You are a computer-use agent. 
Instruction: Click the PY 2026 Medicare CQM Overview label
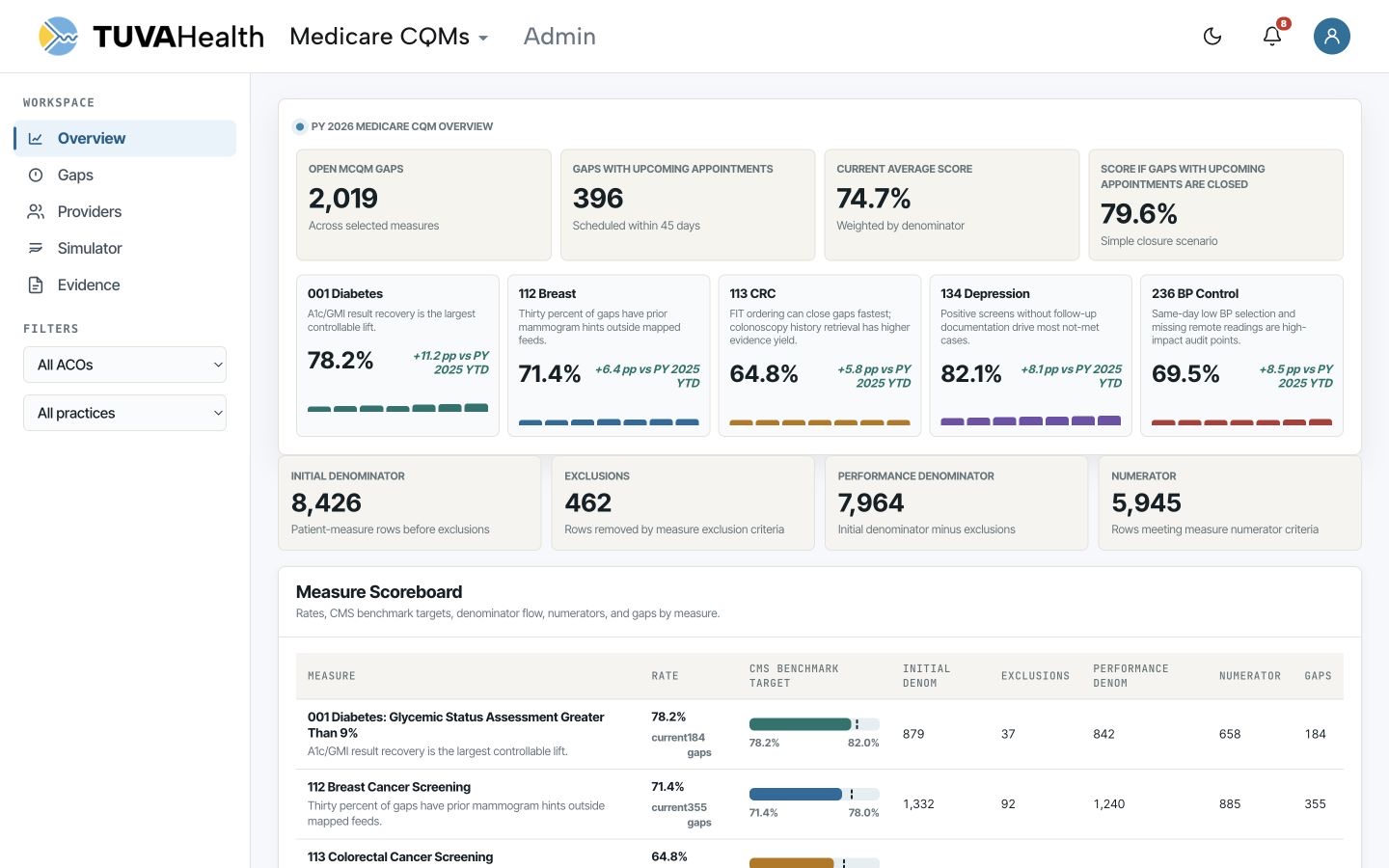(x=401, y=126)
